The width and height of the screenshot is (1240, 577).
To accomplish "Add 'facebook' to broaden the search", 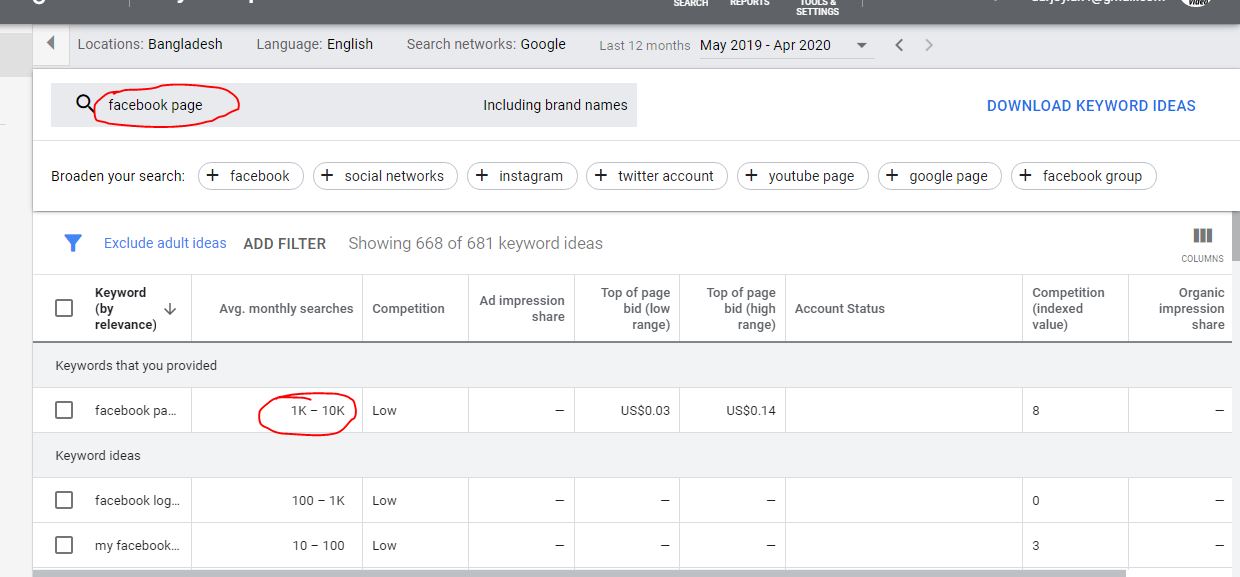I will point(250,176).
